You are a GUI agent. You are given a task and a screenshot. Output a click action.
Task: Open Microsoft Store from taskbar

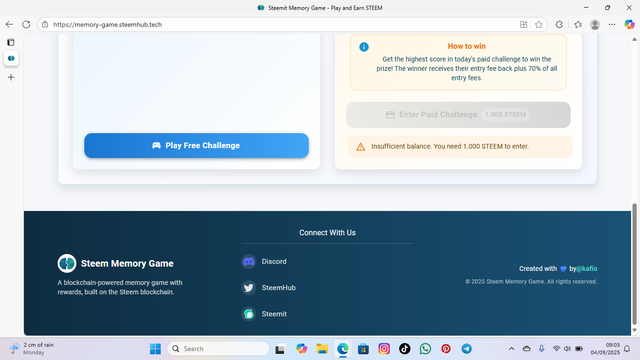[x=363, y=349]
